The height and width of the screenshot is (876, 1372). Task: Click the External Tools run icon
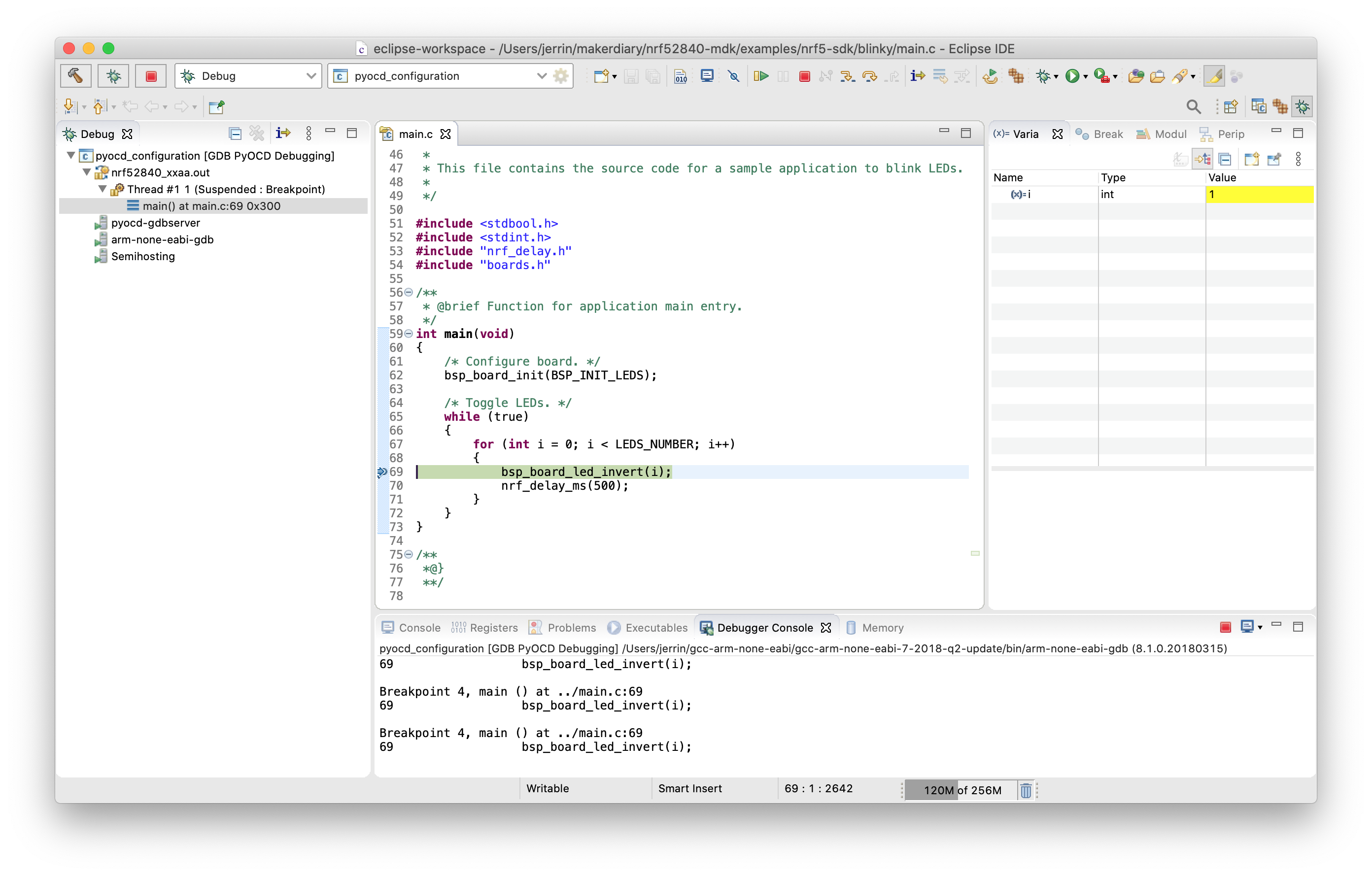[x=1101, y=76]
